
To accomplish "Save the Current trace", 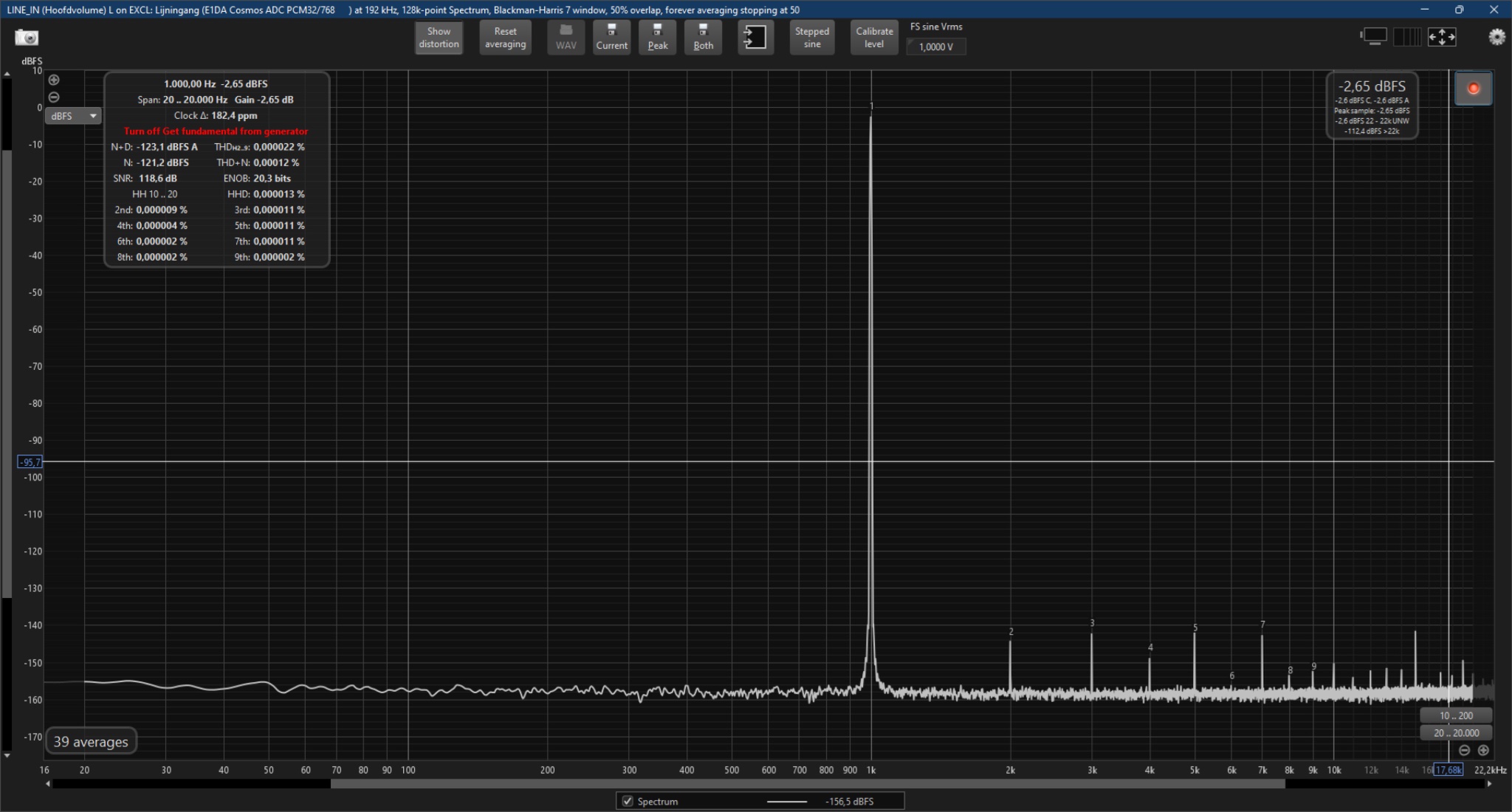I will [x=611, y=38].
